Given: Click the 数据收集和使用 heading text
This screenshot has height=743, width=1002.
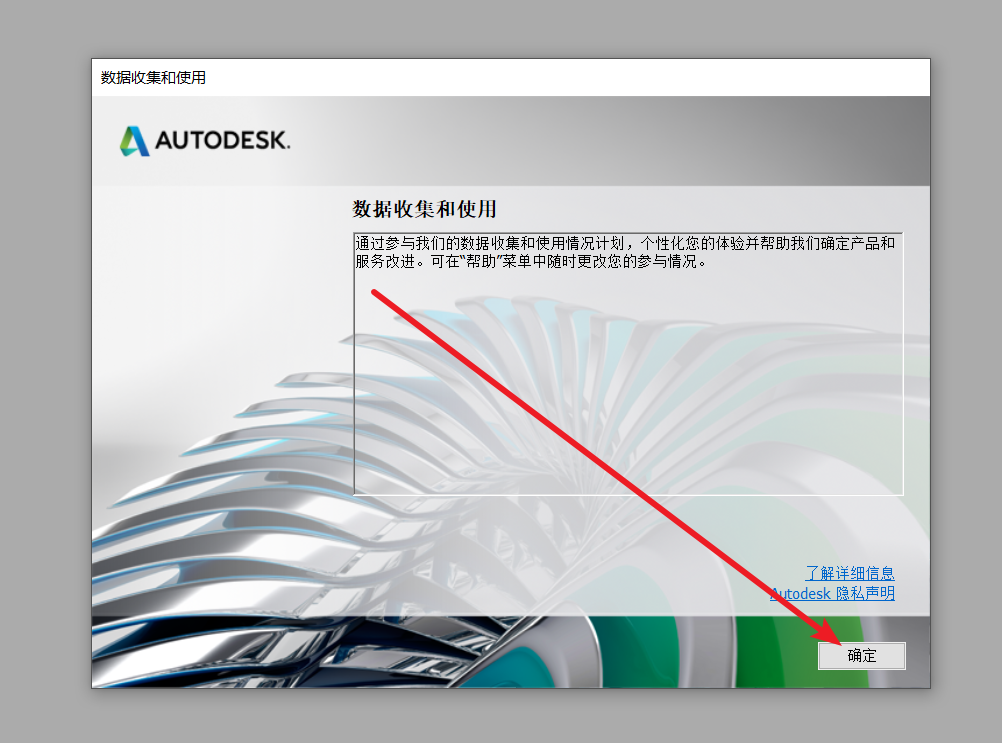Looking at the screenshot, I should [424, 209].
